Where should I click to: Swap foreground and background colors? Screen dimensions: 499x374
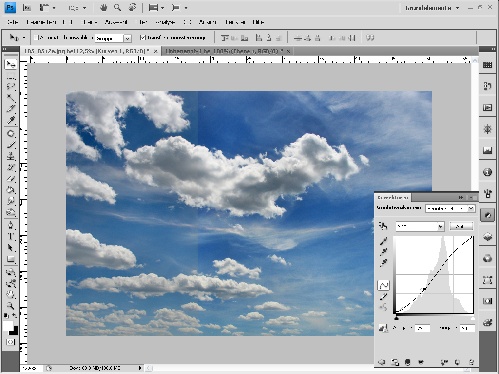coord(15,315)
